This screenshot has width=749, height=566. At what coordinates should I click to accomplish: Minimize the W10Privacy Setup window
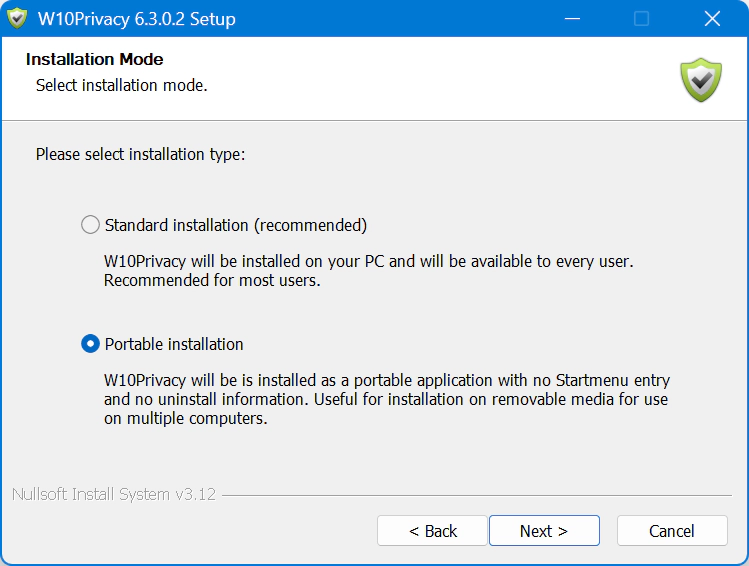(x=572, y=19)
